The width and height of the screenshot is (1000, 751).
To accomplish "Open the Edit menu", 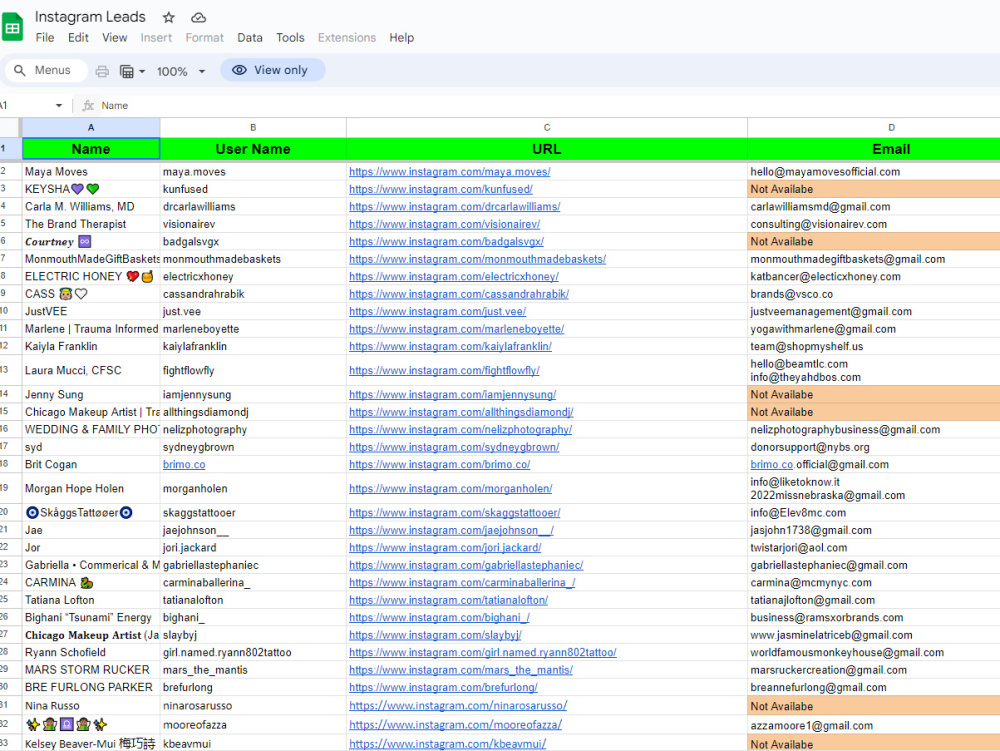I will 78,38.
